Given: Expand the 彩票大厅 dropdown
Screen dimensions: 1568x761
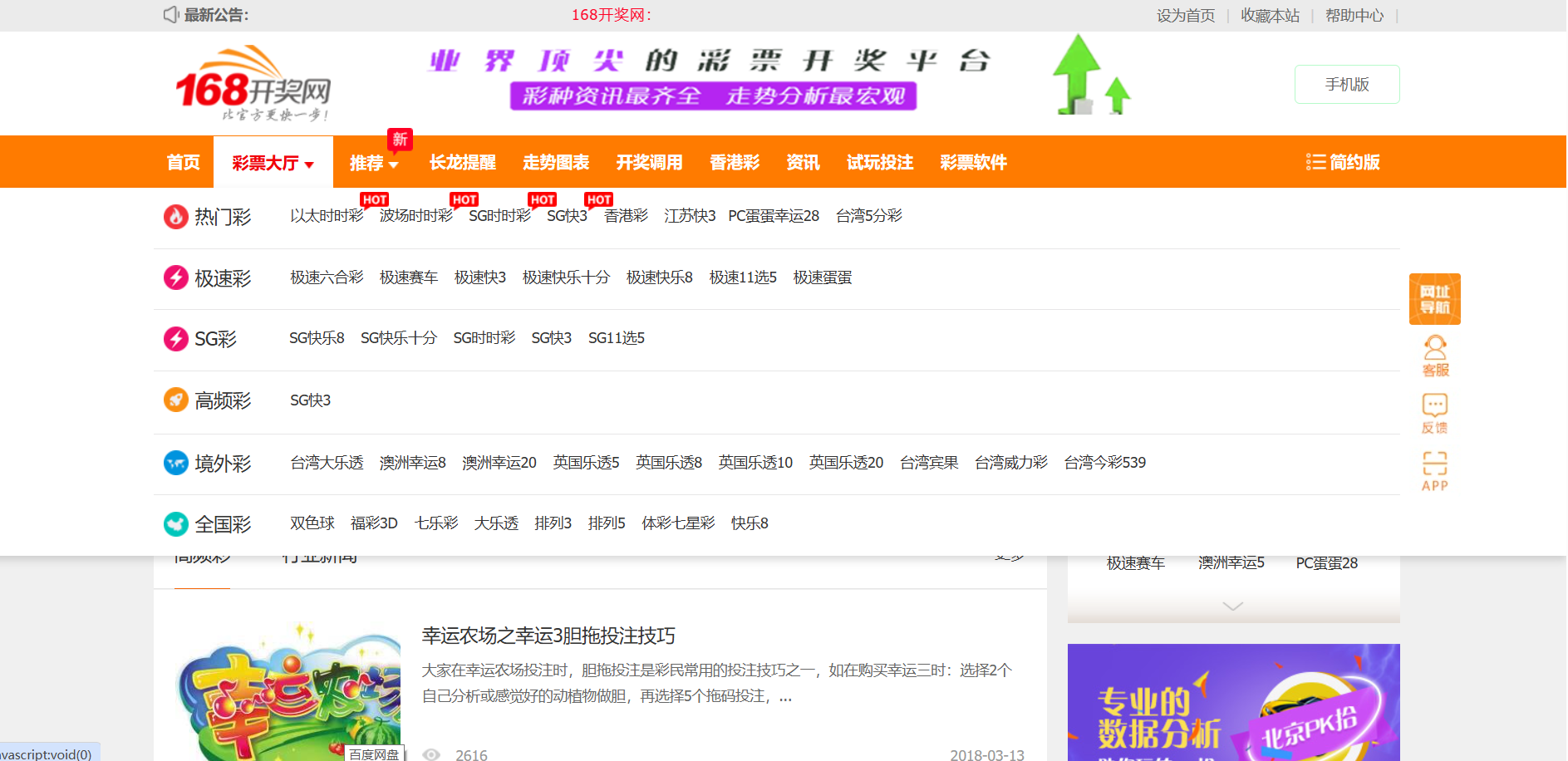Looking at the screenshot, I should (273, 163).
